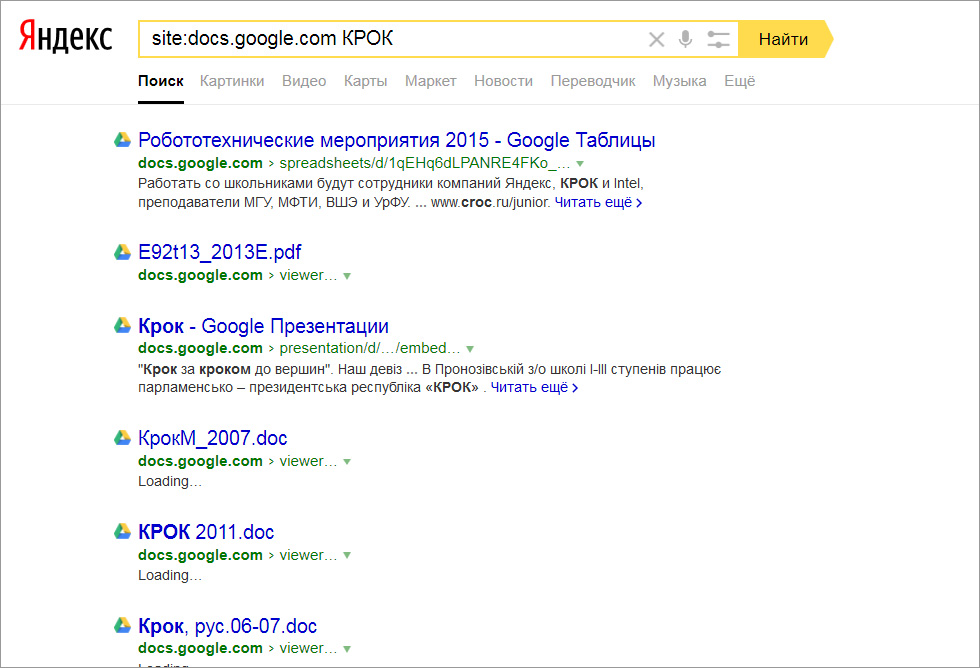The image size is (980, 668).
Task: Click Drive icon beside E92t13_2013E.pdf result
Action: pos(122,252)
